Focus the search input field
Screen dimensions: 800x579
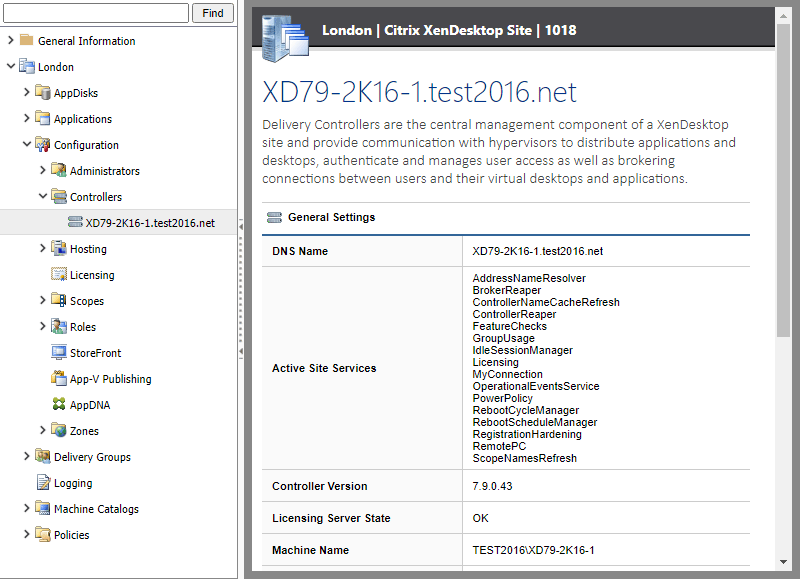coord(96,13)
